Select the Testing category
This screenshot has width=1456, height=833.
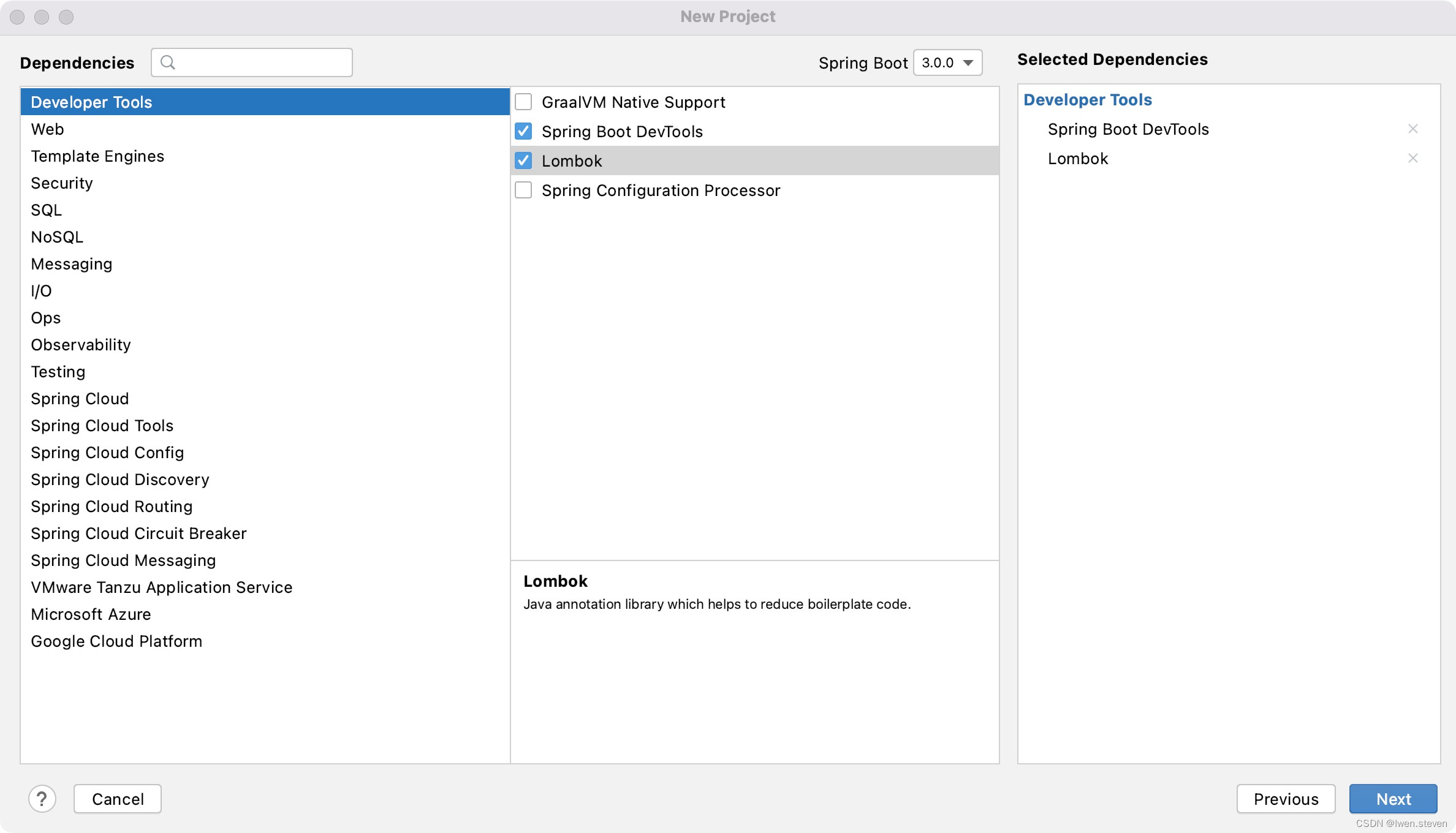click(x=265, y=371)
